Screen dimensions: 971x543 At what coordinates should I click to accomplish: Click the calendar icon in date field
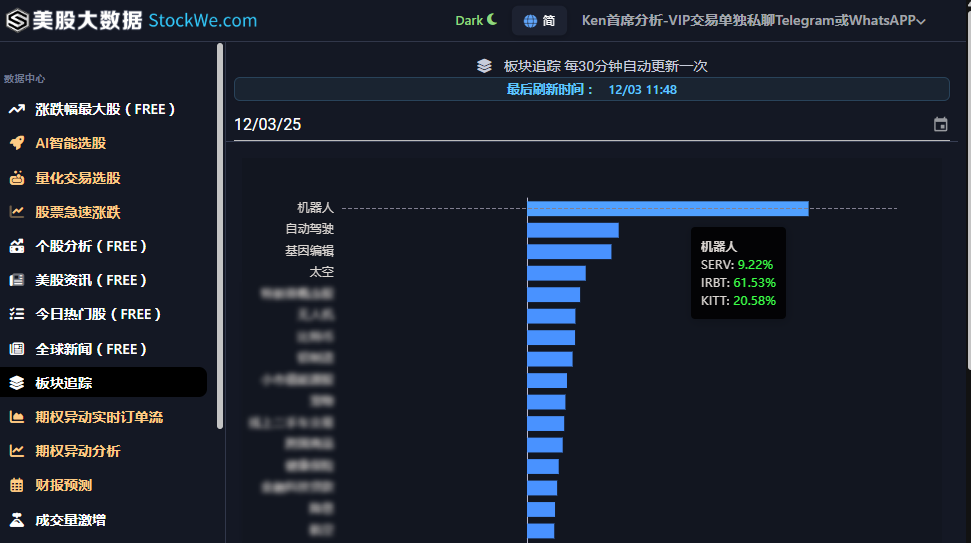940,125
